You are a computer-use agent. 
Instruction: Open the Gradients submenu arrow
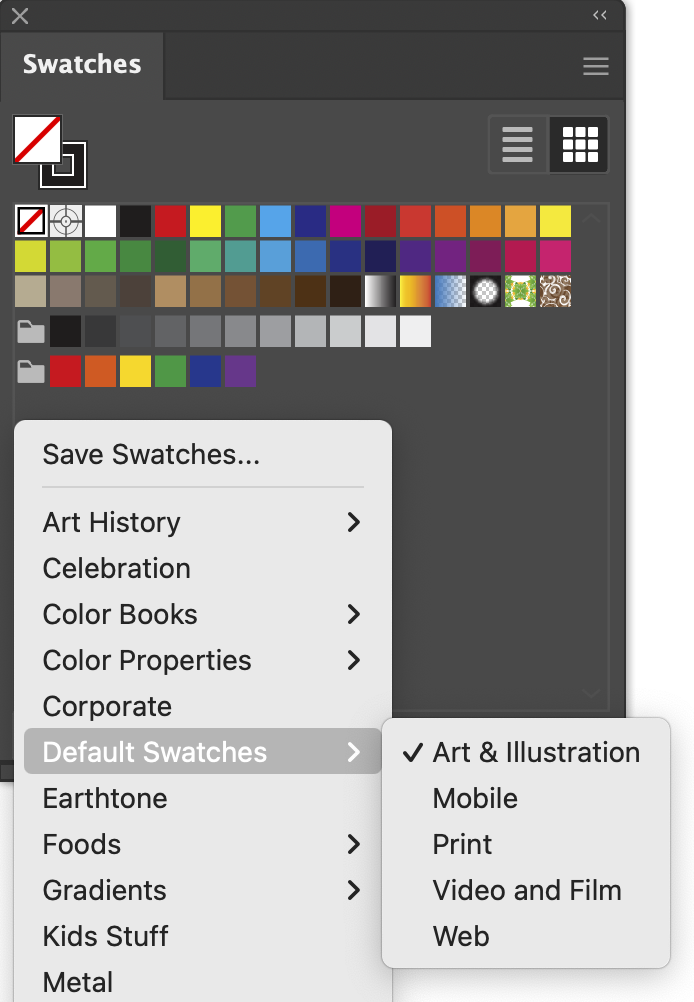[353, 890]
